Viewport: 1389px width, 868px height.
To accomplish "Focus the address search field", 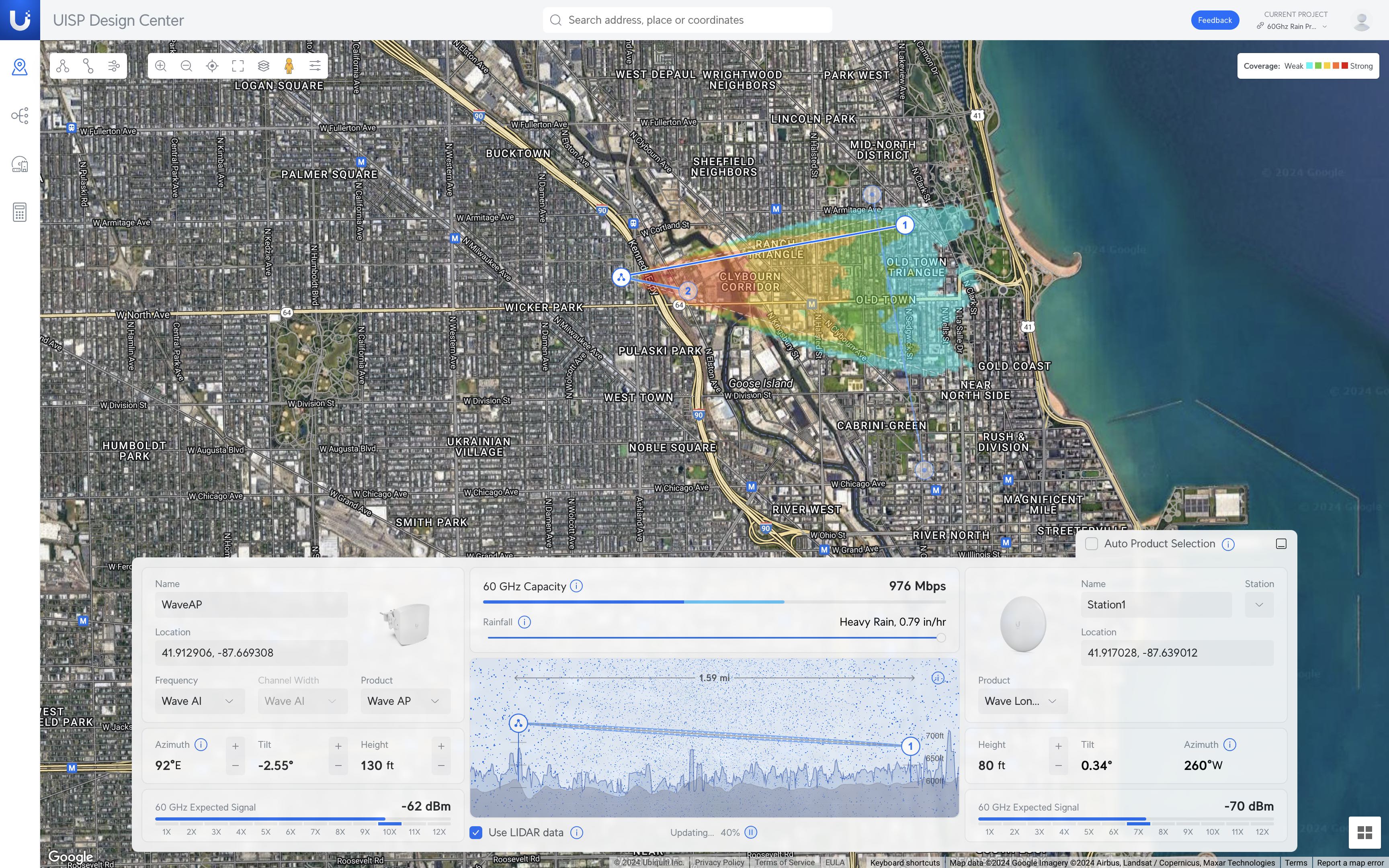I will 687,20.
